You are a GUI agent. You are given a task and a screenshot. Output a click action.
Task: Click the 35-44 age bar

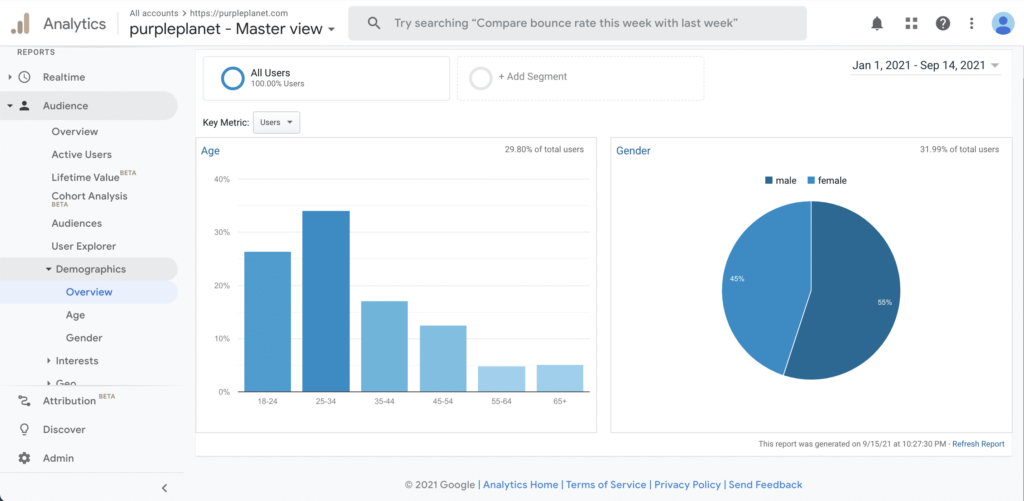click(x=384, y=346)
